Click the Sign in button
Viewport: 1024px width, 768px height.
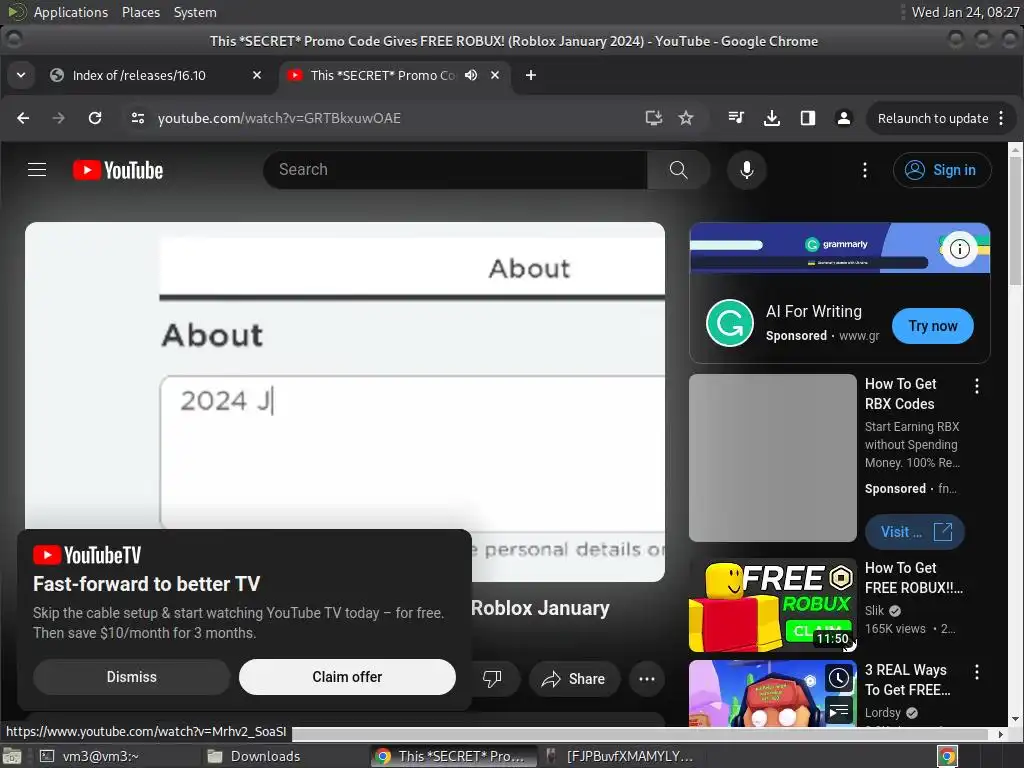pos(942,170)
